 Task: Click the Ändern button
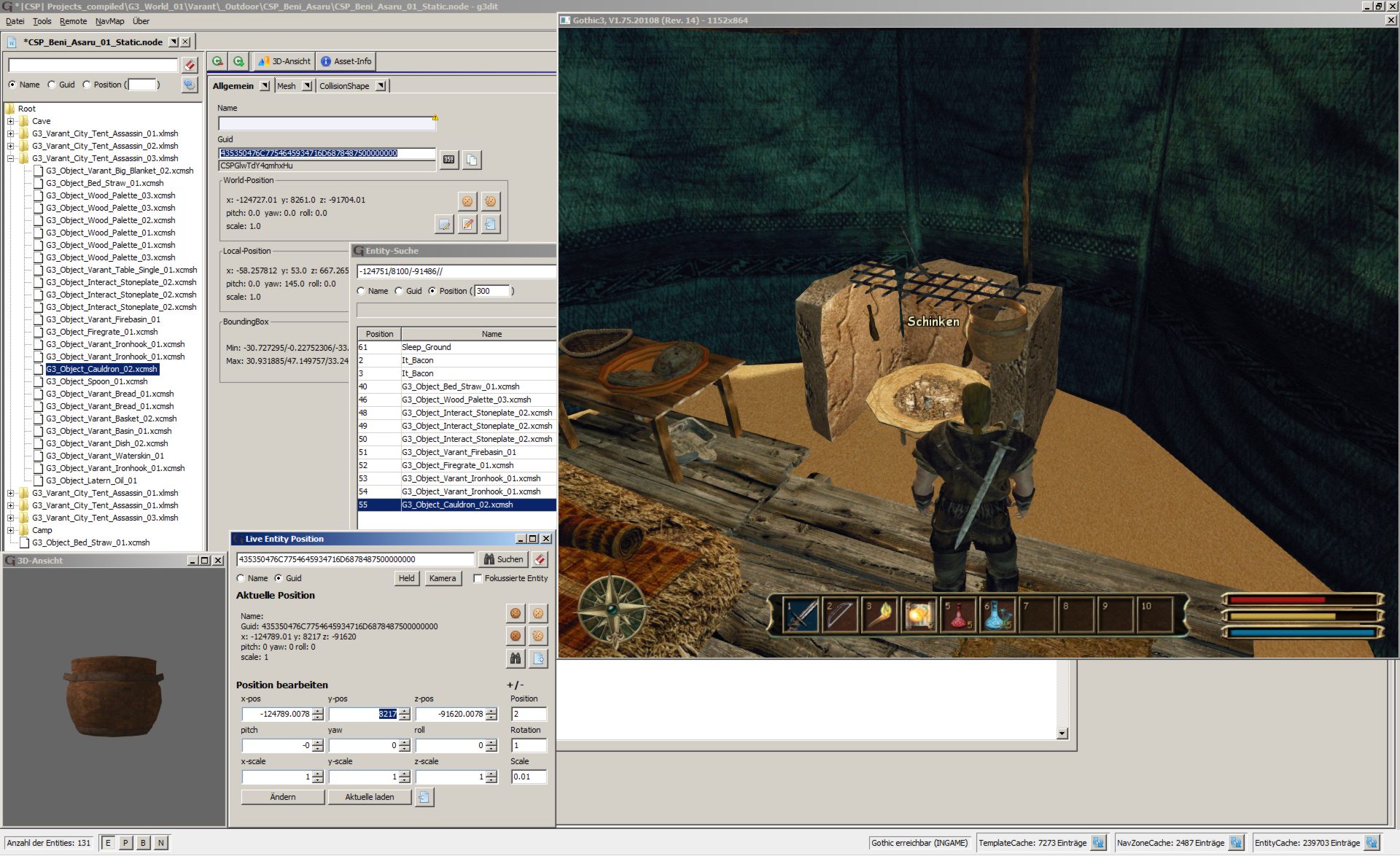(x=283, y=797)
